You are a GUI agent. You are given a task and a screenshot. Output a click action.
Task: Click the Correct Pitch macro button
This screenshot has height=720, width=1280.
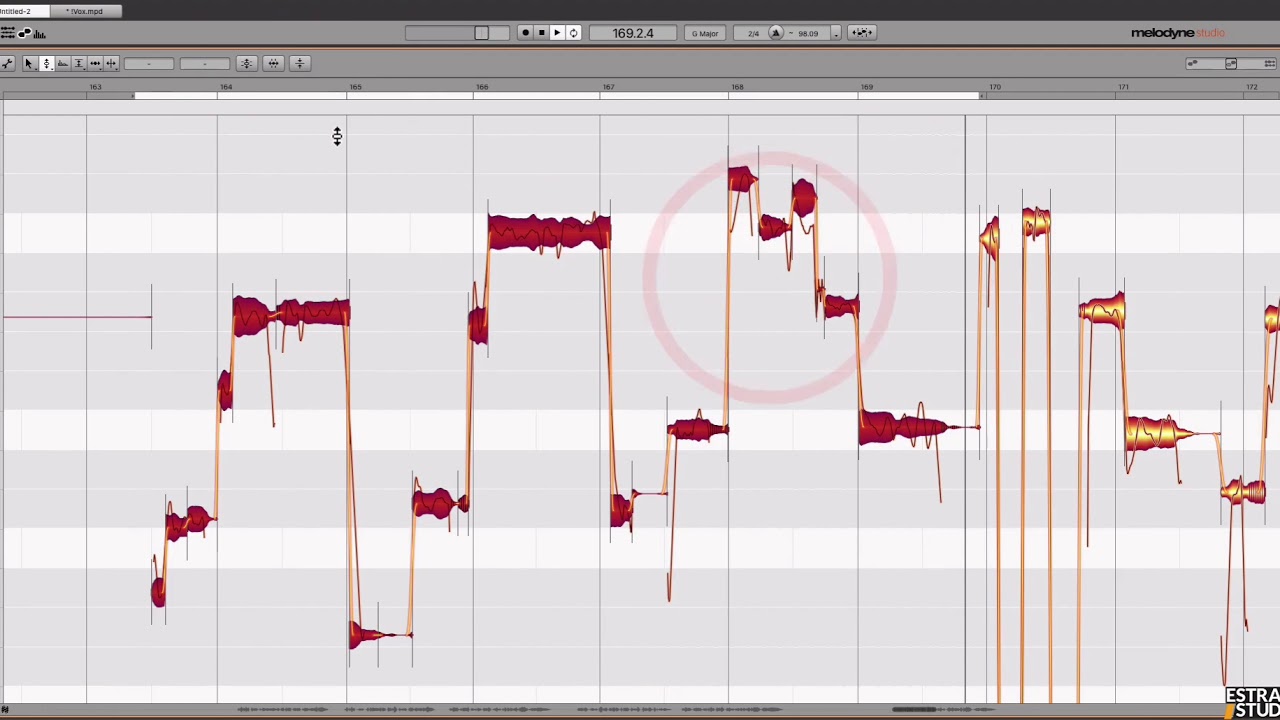coord(247,64)
